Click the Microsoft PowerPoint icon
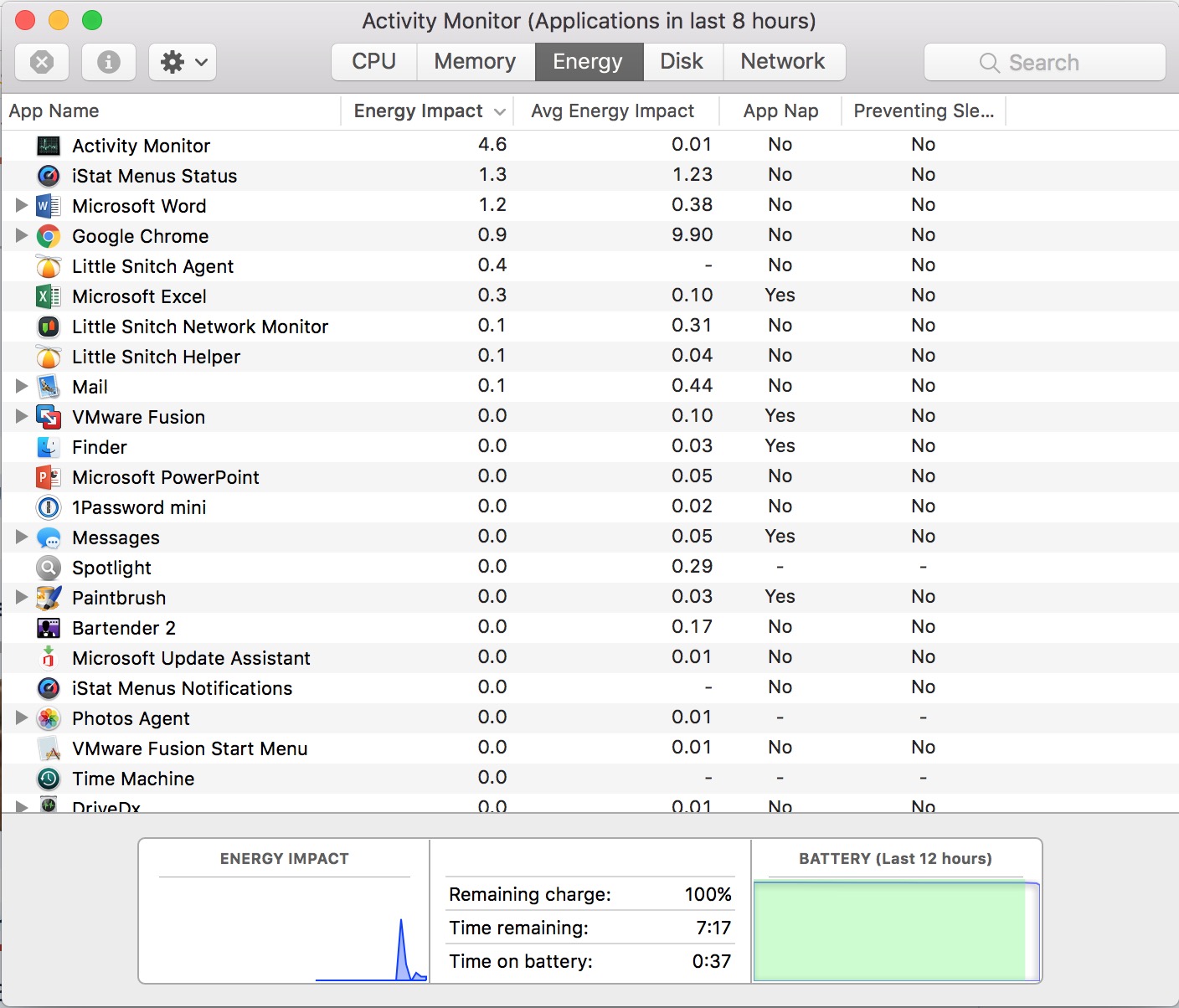The width and height of the screenshot is (1179, 1008). coord(49,477)
